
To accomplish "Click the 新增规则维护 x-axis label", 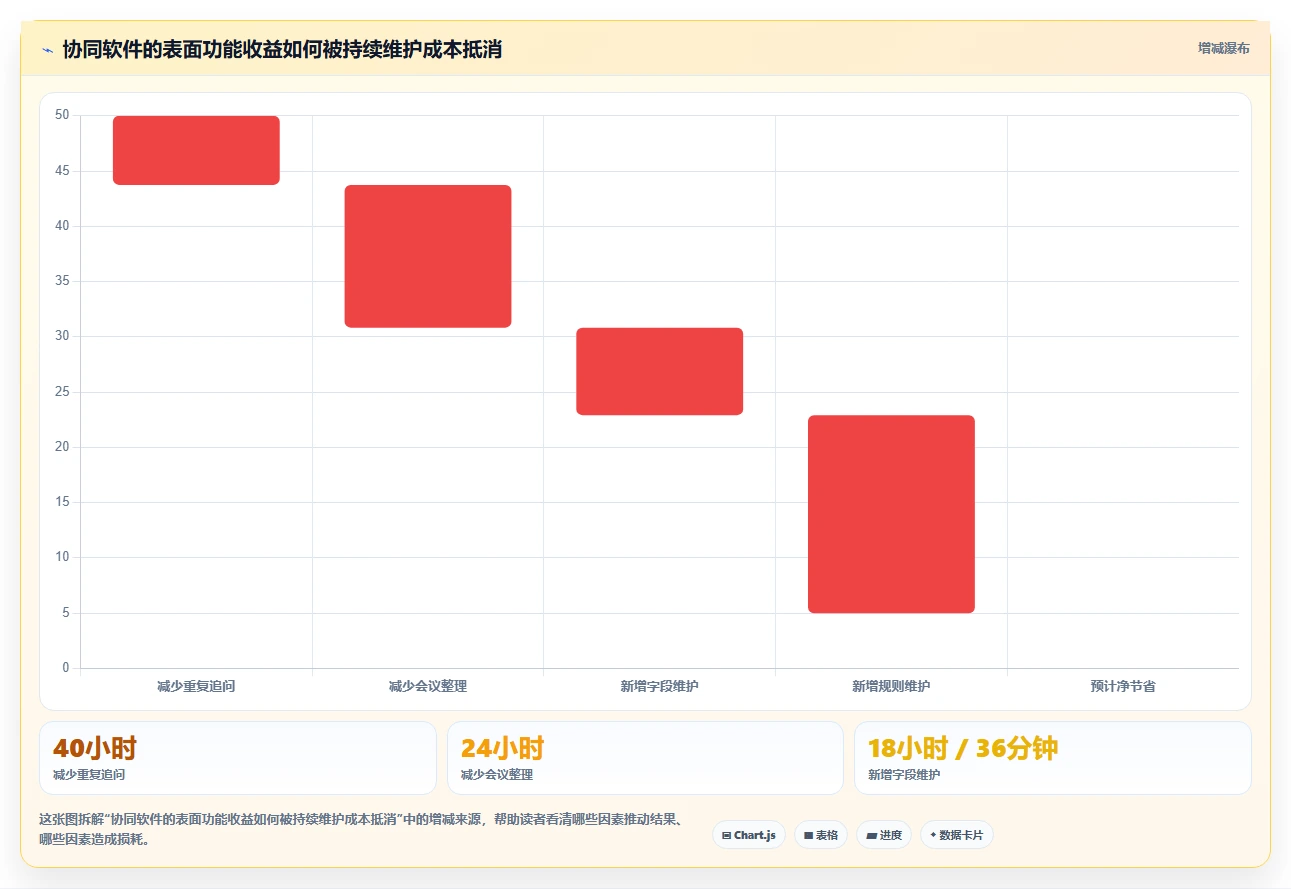I will point(891,686).
